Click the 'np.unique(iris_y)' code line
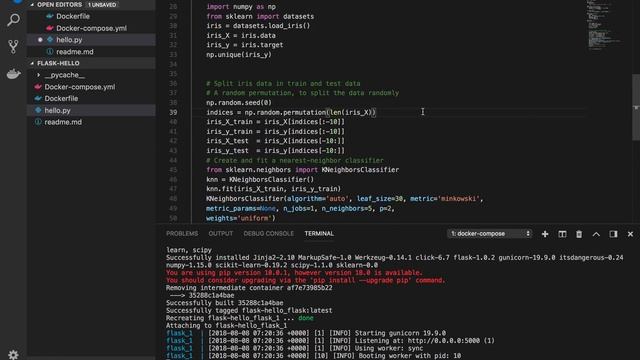The height and width of the screenshot is (360, 640). pos(239,55)
